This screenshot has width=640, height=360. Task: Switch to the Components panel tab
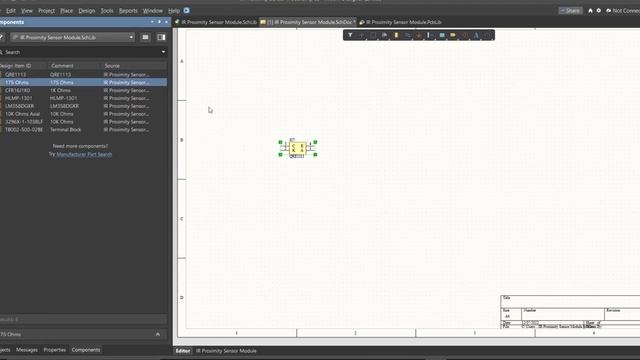point(86,350)
